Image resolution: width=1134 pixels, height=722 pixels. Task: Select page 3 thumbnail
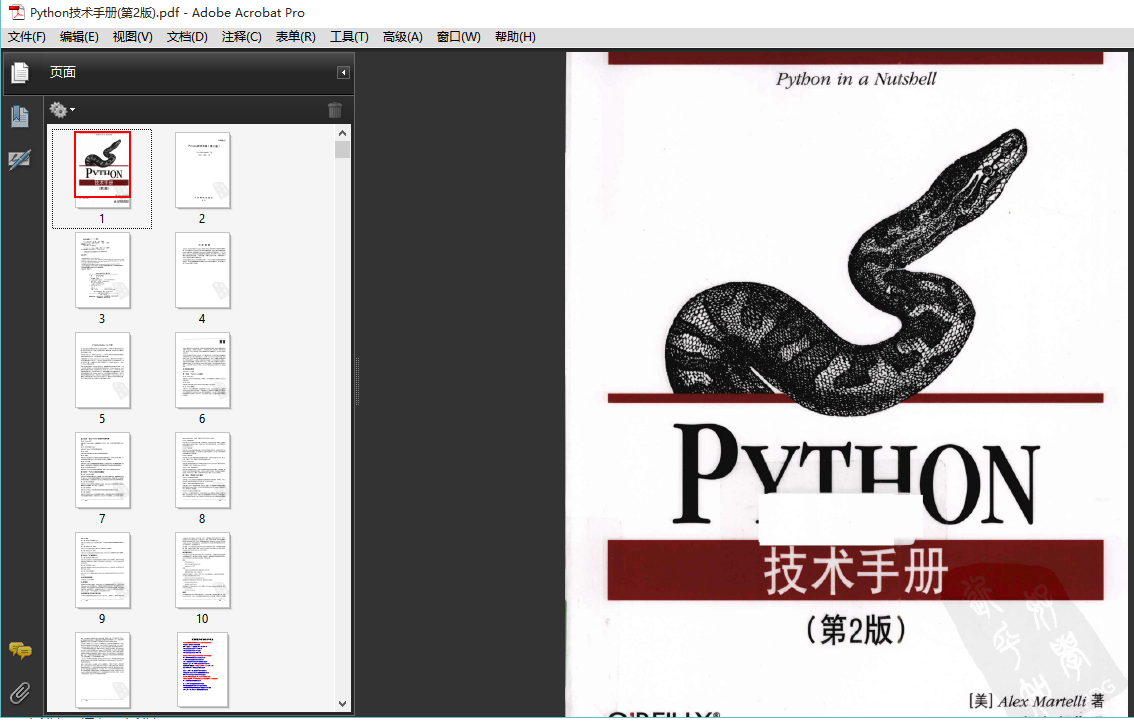(x=103, y=270)
